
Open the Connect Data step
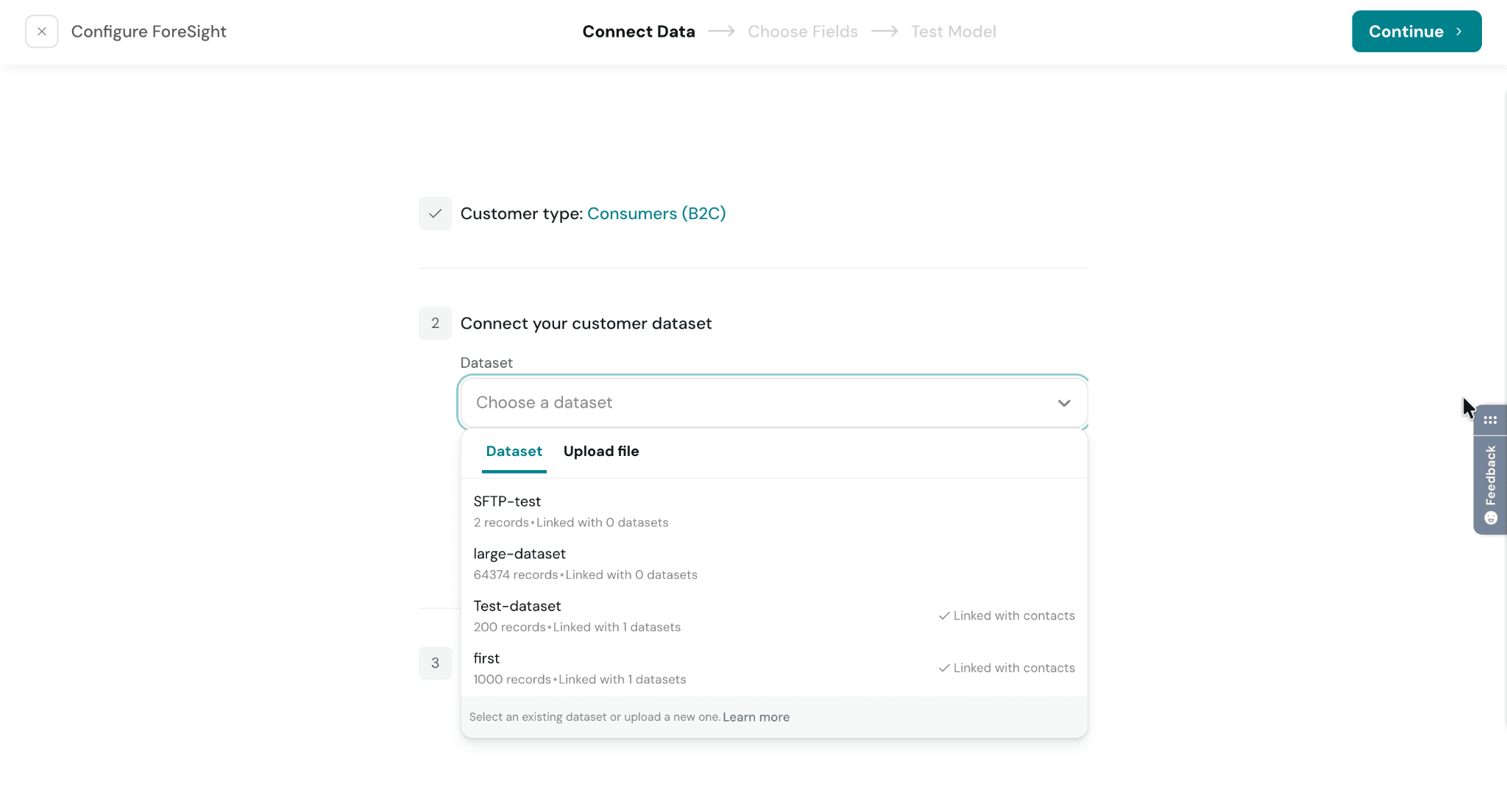coord(639,32)
